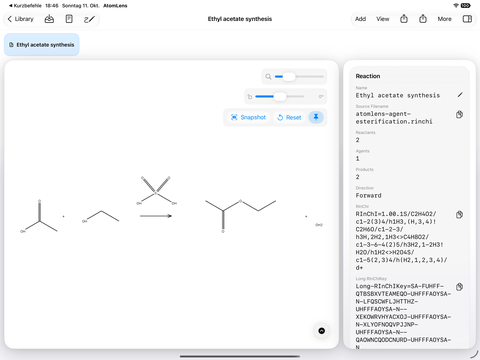Click the round up-arrow button in canvas
This screenshot has height=360, width=480.
[x=322, y=331]
